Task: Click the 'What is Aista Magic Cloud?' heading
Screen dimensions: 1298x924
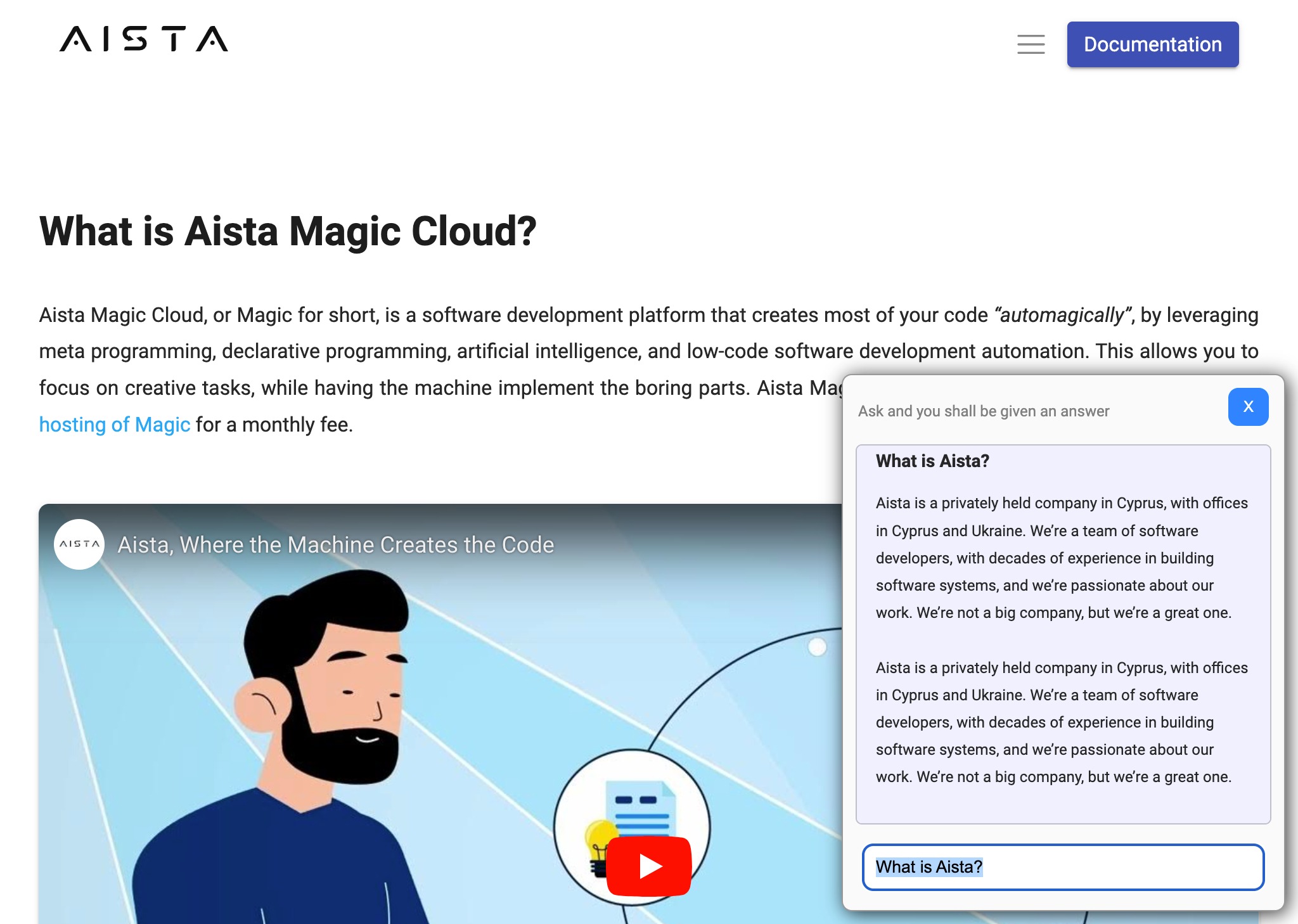Action: click(x=288, y=231)
